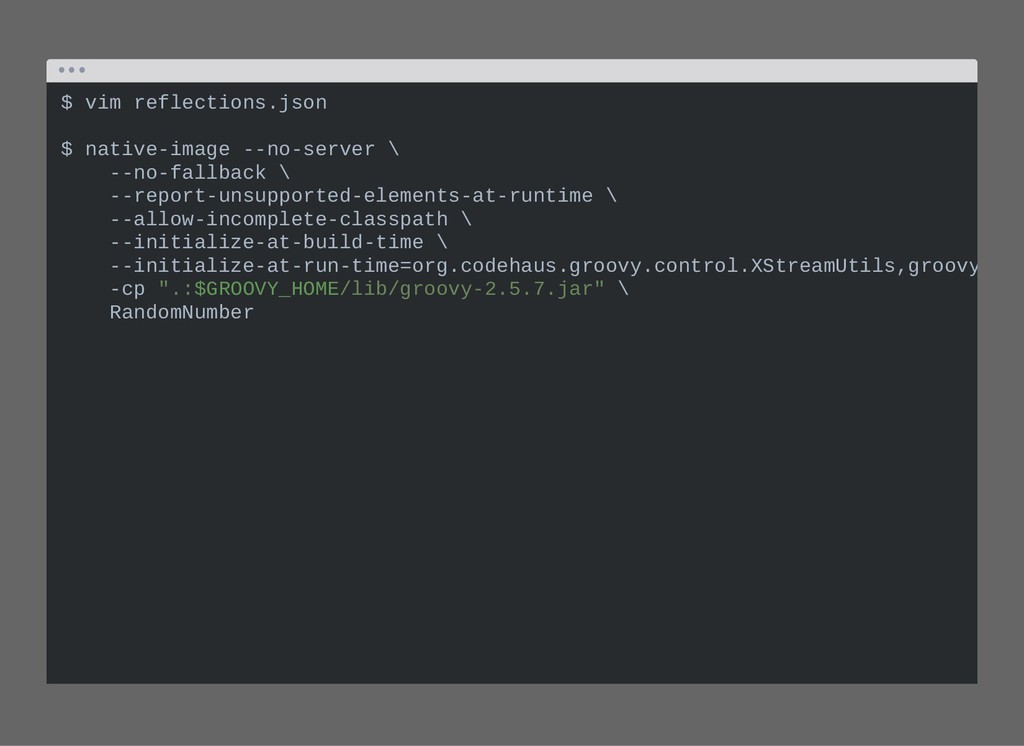Click the '--no-fallback' option text
Screen dimensions: 1024x746
tap(187, 173)
